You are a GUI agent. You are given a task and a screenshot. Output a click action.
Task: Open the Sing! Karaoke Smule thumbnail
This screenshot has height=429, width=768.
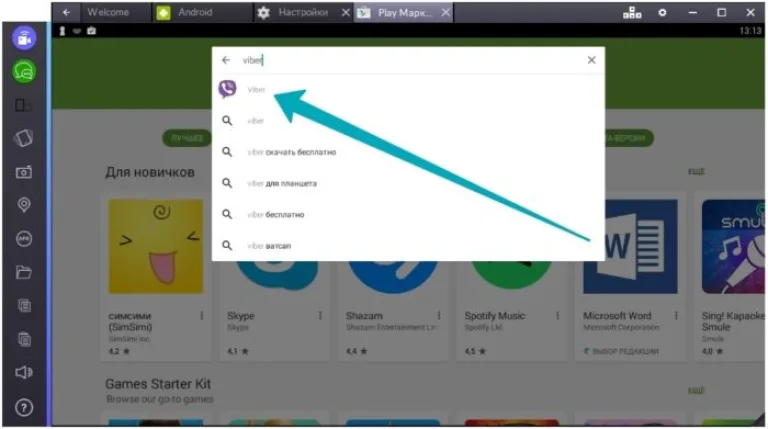pos(733,246)
